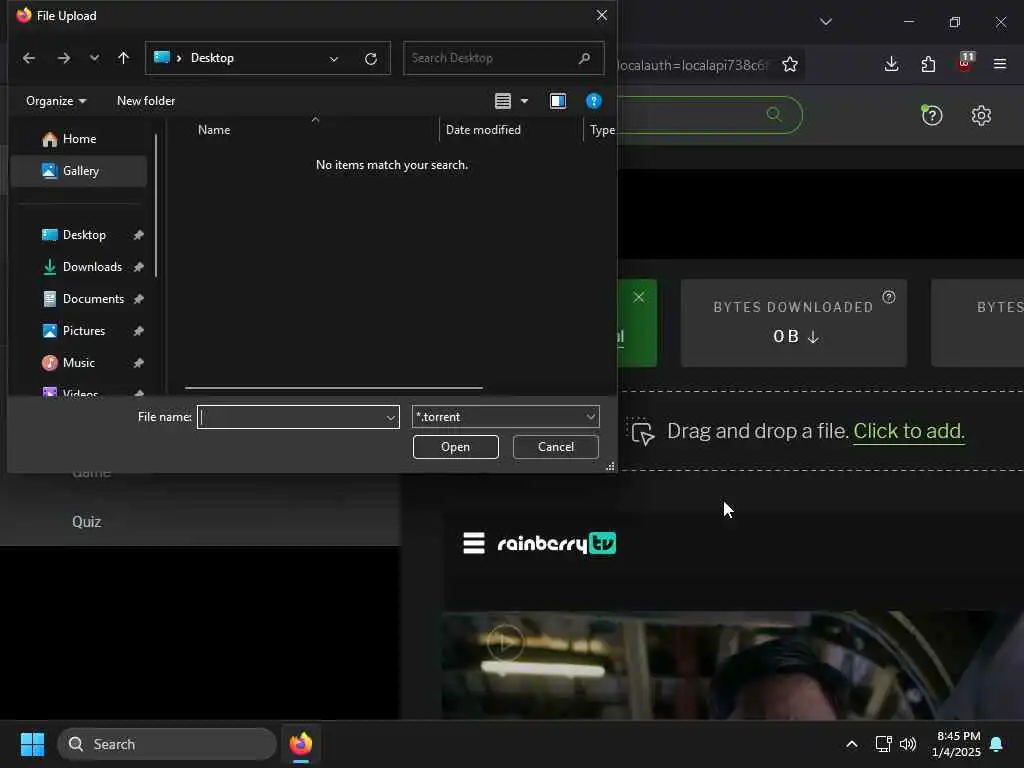Viewport: 1024px width, 768px height.
Task: Create a New folder
Action: (x=146, y=101)
